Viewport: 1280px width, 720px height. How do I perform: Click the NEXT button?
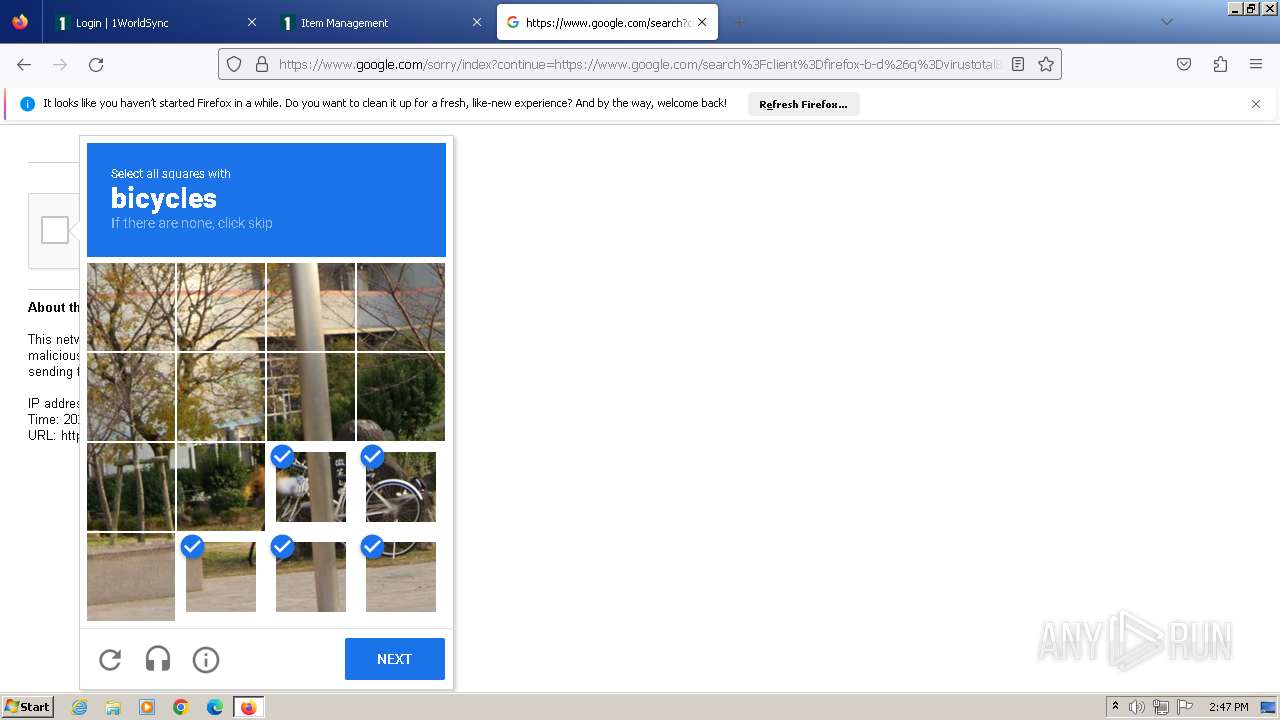(x=395, y=659)
